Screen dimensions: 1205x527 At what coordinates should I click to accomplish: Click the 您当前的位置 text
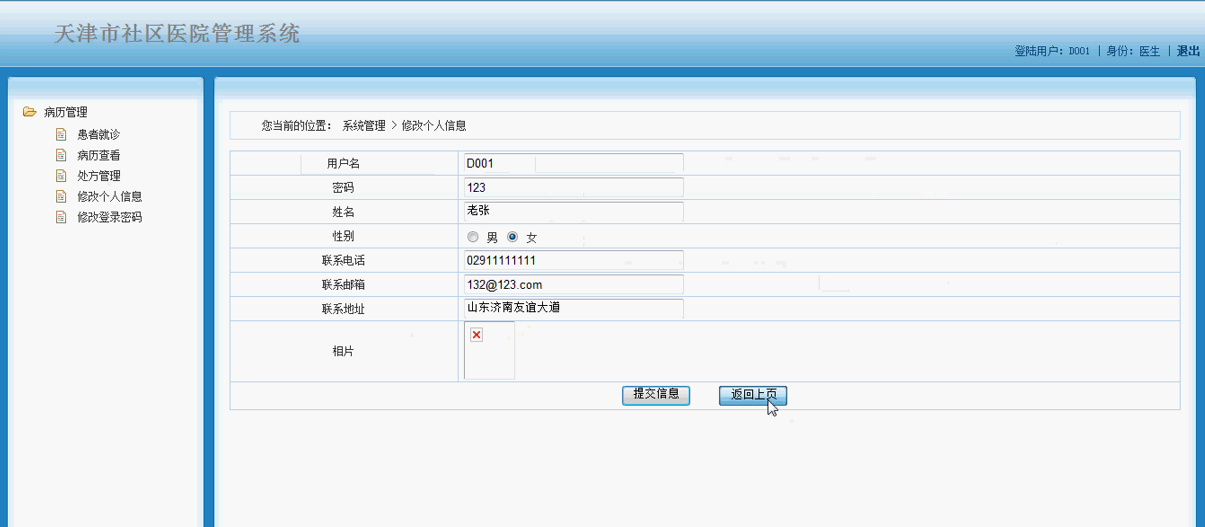tap(297, 126)
